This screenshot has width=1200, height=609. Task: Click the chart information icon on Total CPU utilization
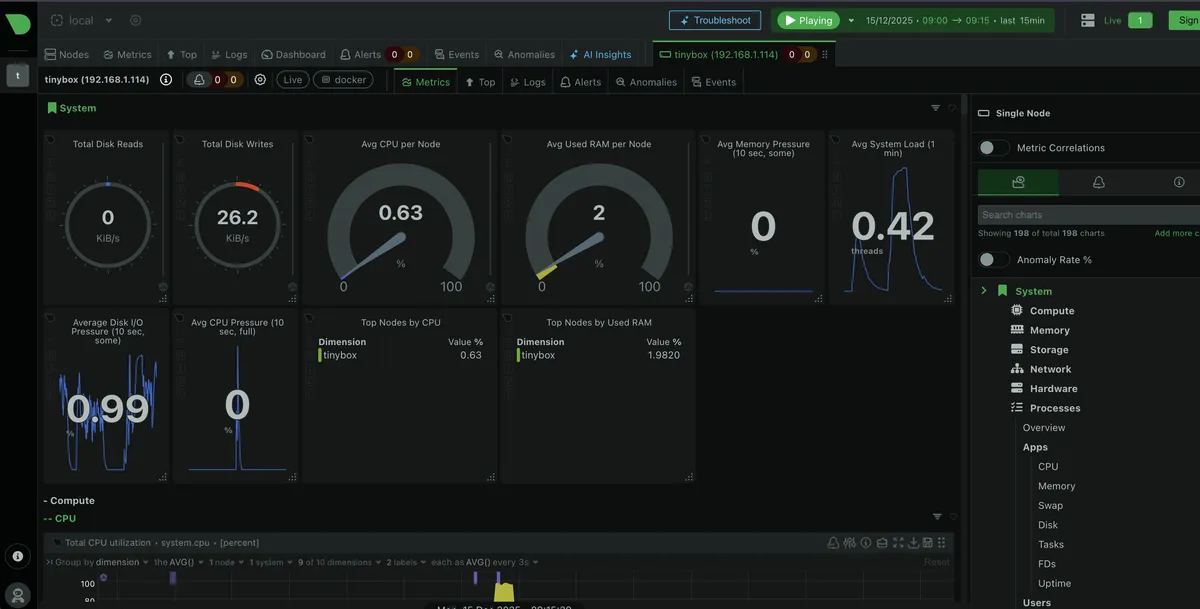866,542
